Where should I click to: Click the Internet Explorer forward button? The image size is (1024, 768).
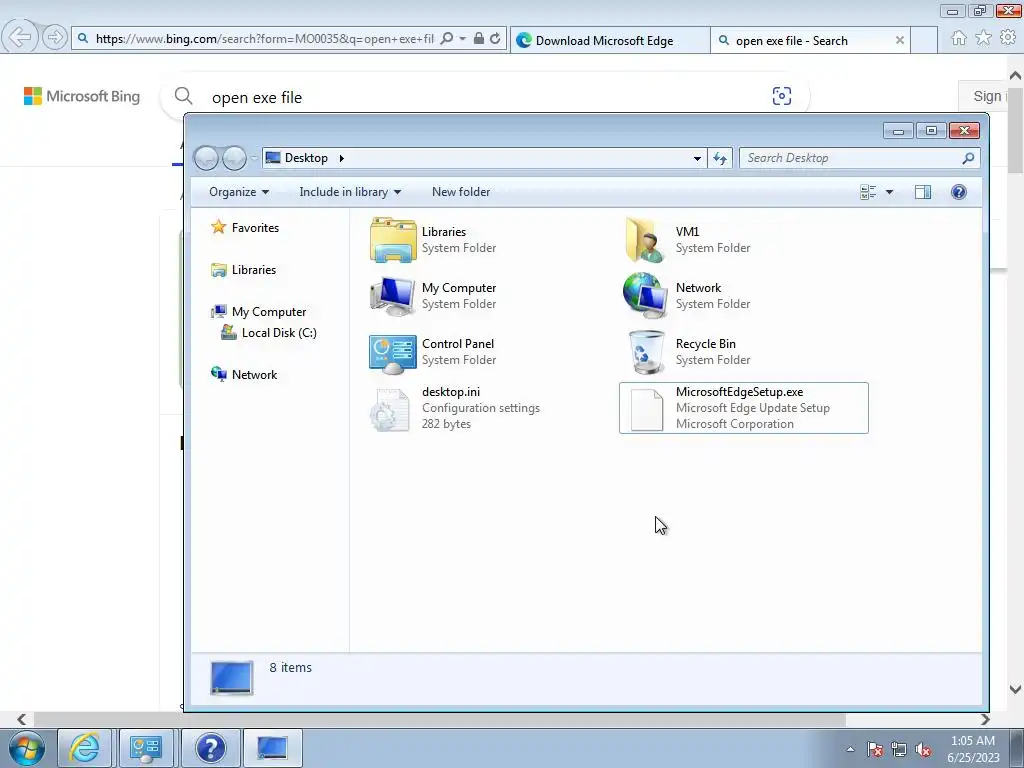(x=55, y=37)
